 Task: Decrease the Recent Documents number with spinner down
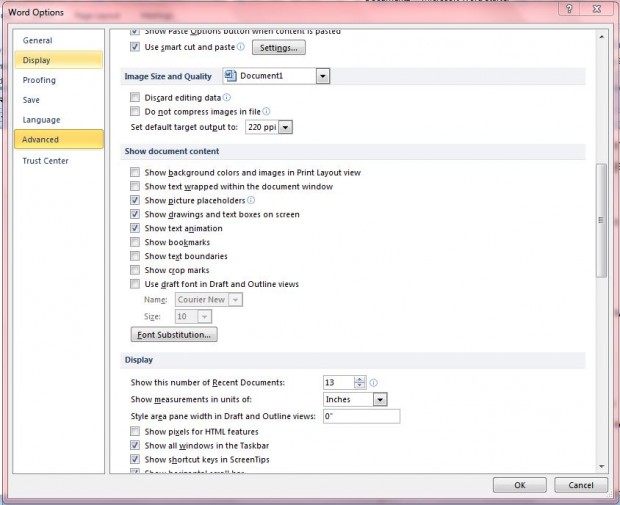click(359, 386)
